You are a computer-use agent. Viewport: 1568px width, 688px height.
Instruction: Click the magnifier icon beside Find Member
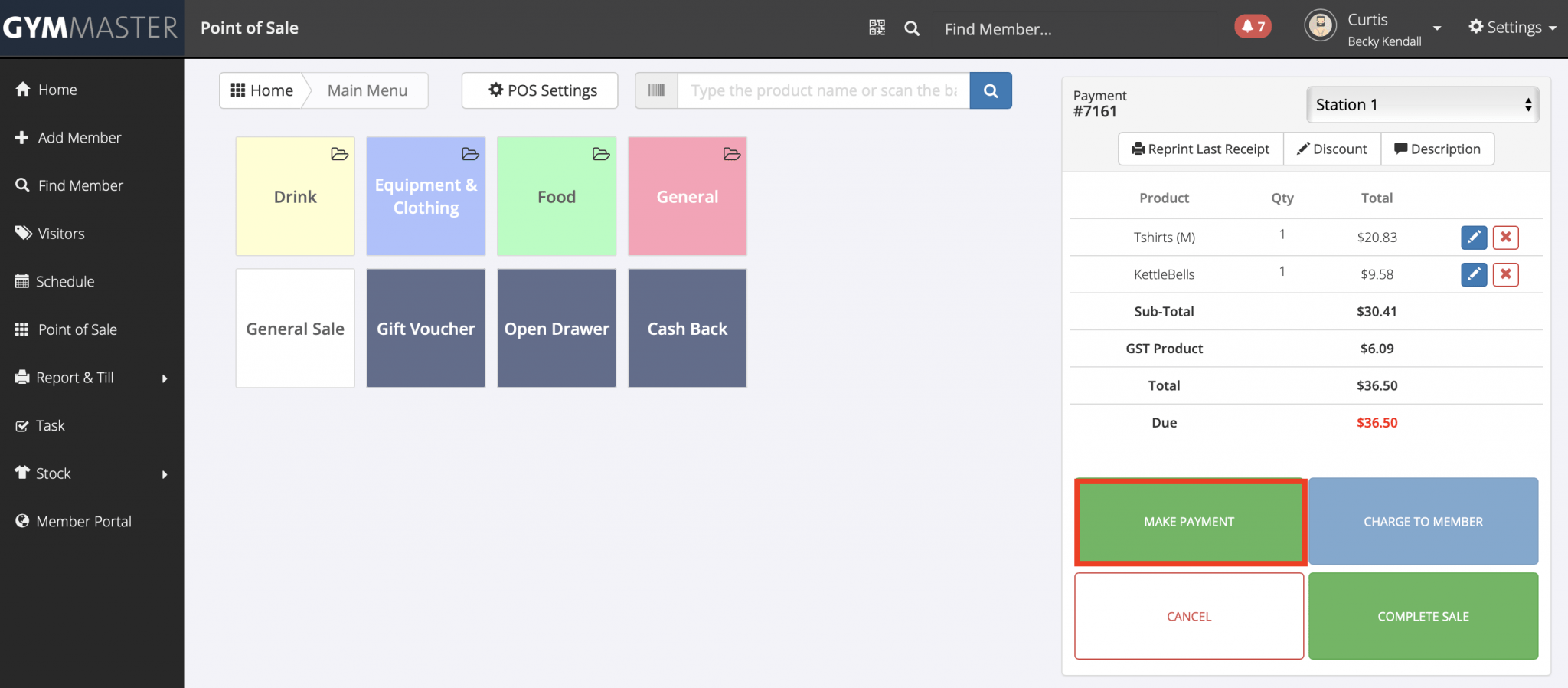click(x=912, y=28)
